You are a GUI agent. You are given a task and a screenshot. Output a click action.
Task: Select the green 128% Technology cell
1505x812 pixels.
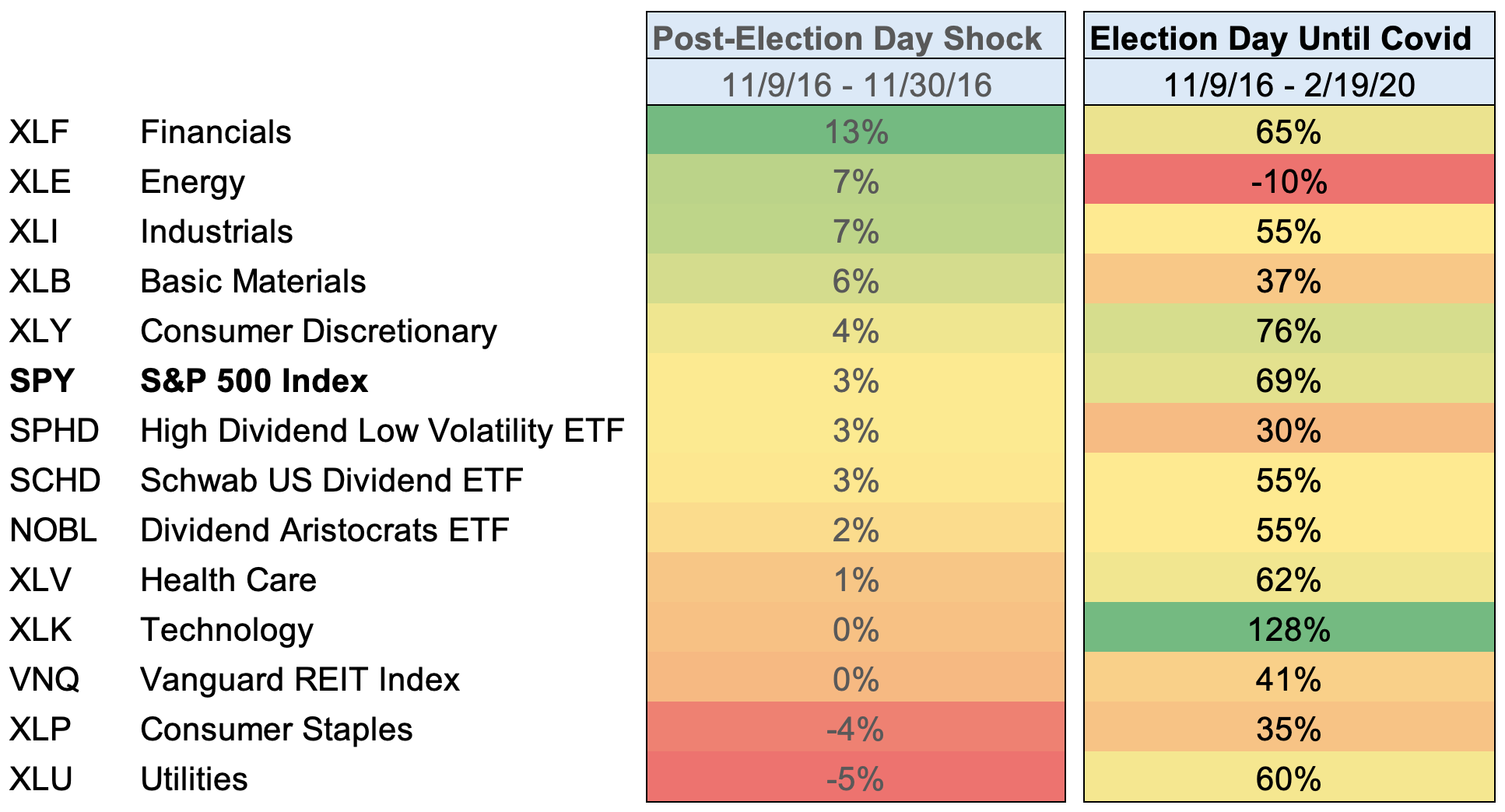click(1289, 629)
